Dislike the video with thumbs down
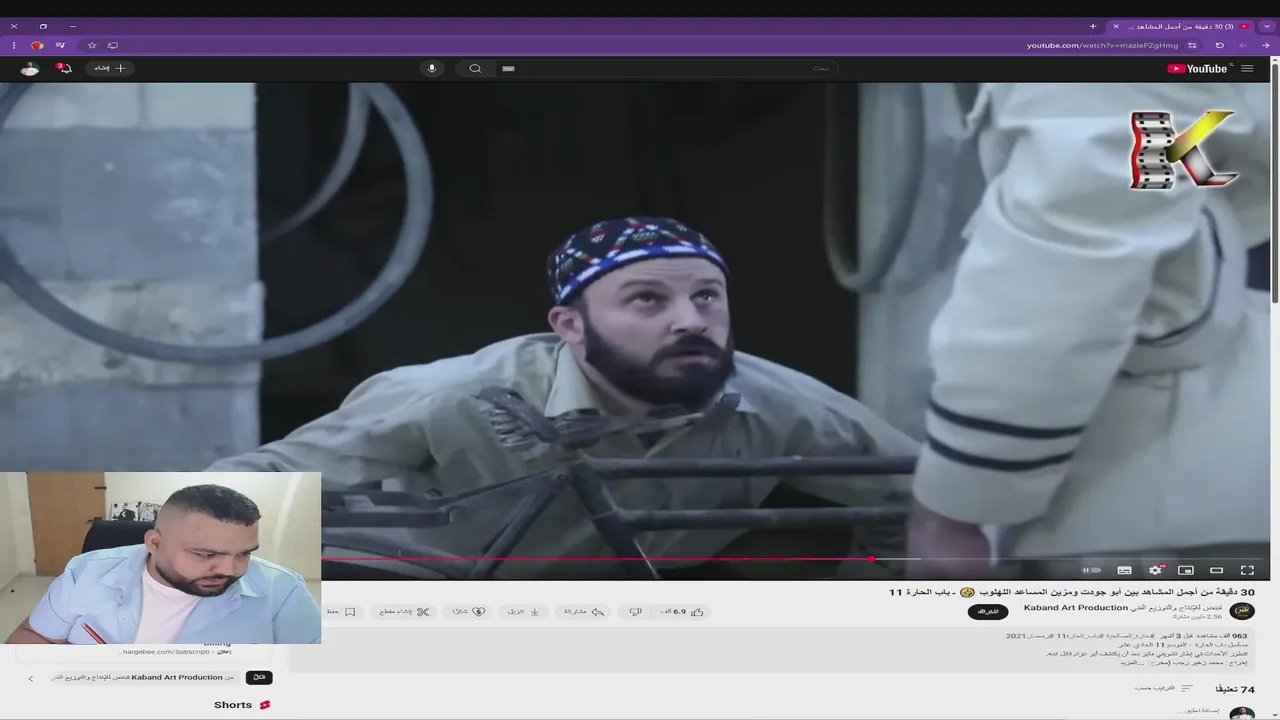 point(636,612)
